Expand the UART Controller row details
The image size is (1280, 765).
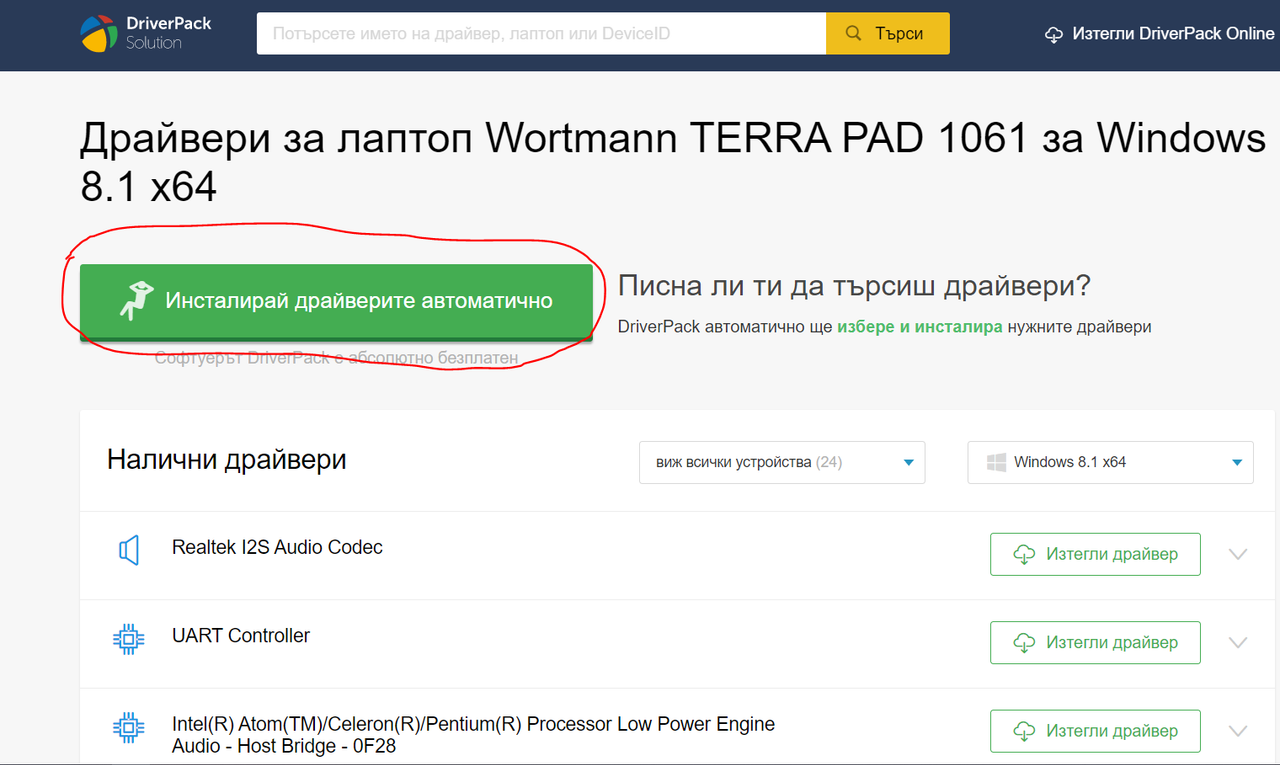1238,643
